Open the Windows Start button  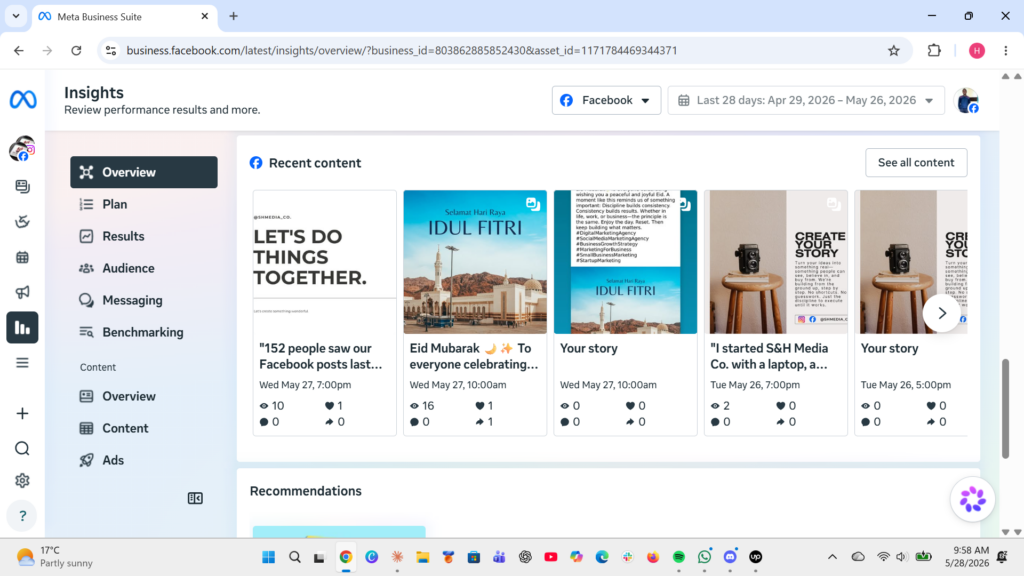[268, 557]
